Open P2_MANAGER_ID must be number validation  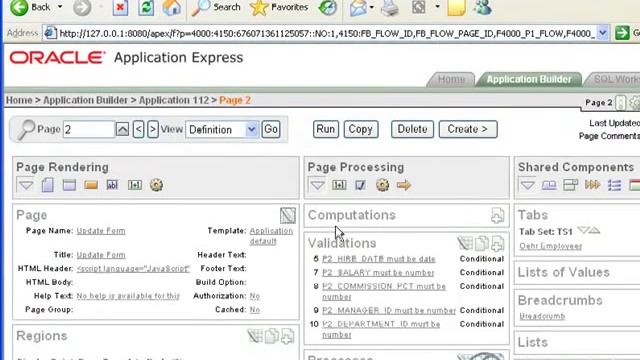coord(389,311)
